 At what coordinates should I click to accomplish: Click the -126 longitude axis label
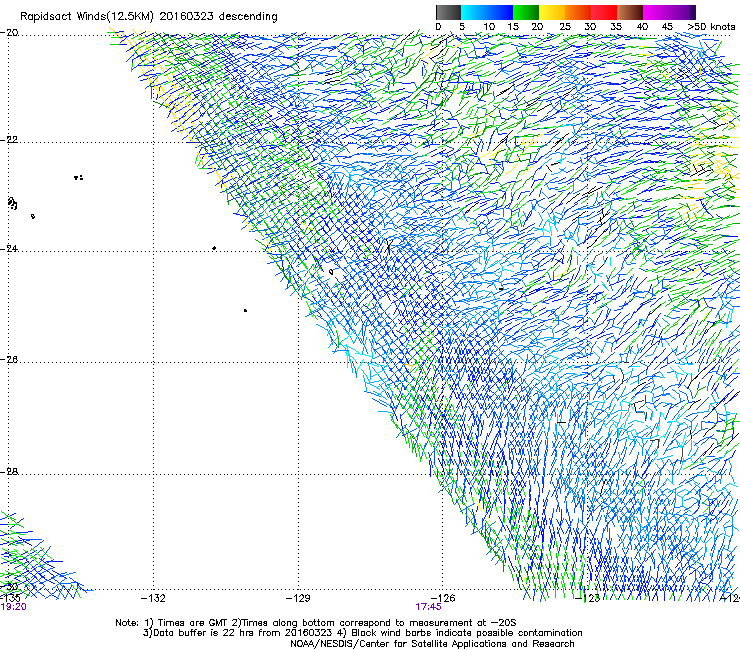(443, 599)
